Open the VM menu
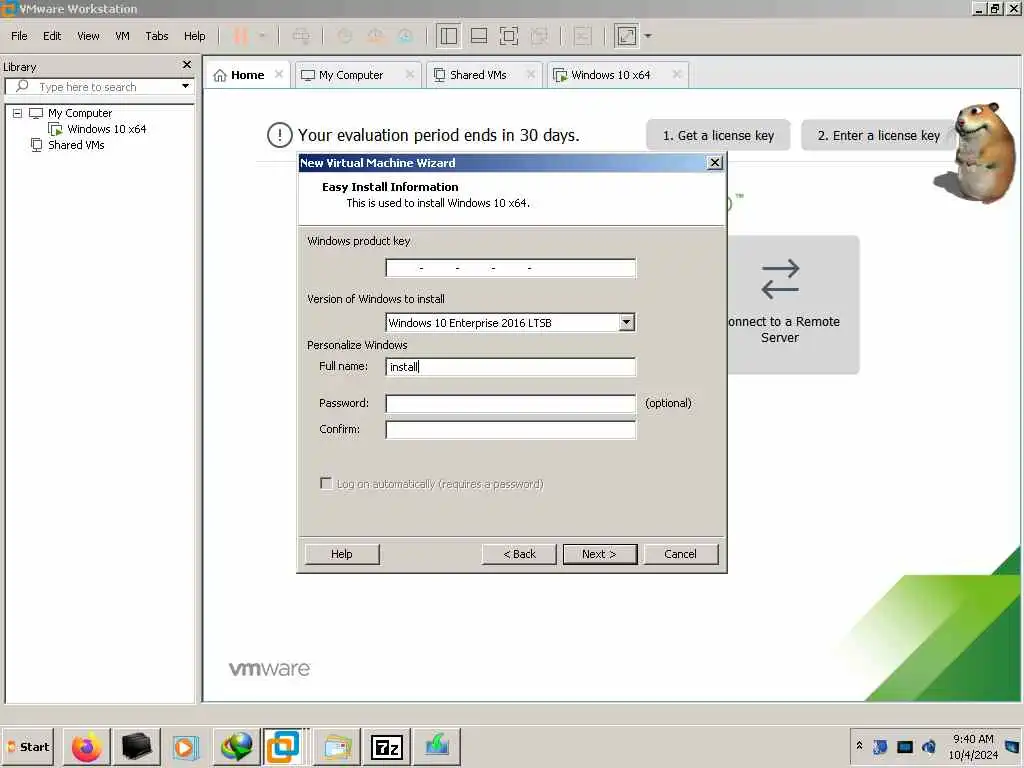1024x768 pixels. [x=122, y=36]
